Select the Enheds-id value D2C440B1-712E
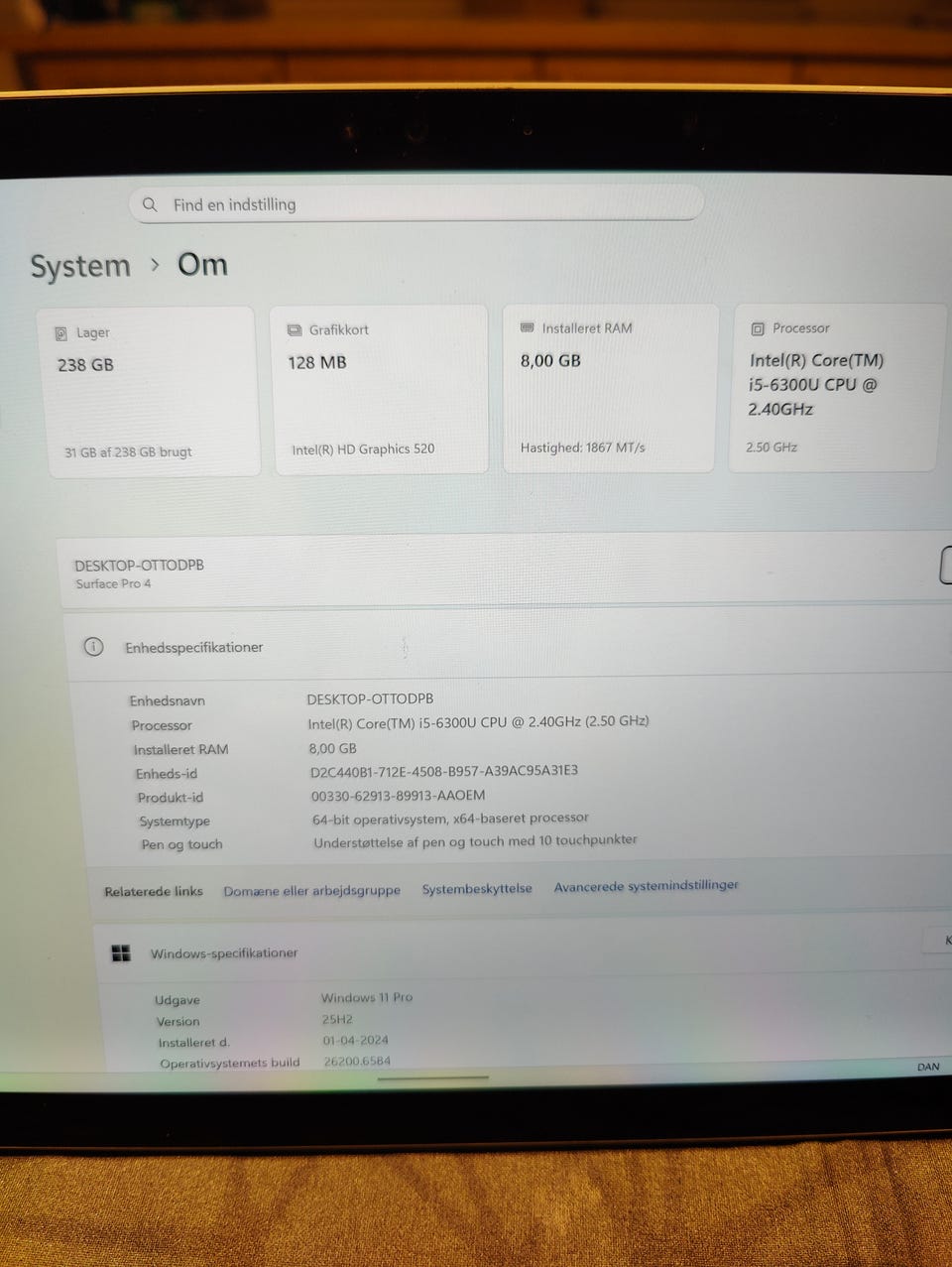The height and width of the screenshot is (1267, 952). click(x=444, y=771)
